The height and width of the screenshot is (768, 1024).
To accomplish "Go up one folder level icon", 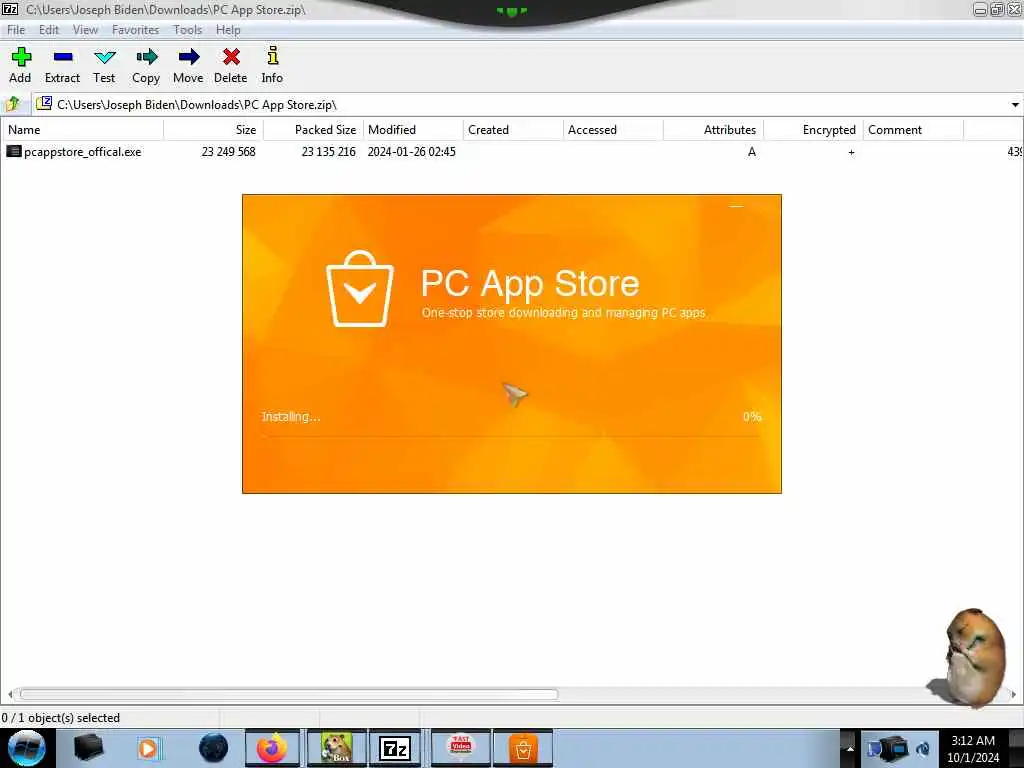I will (13, 104).
